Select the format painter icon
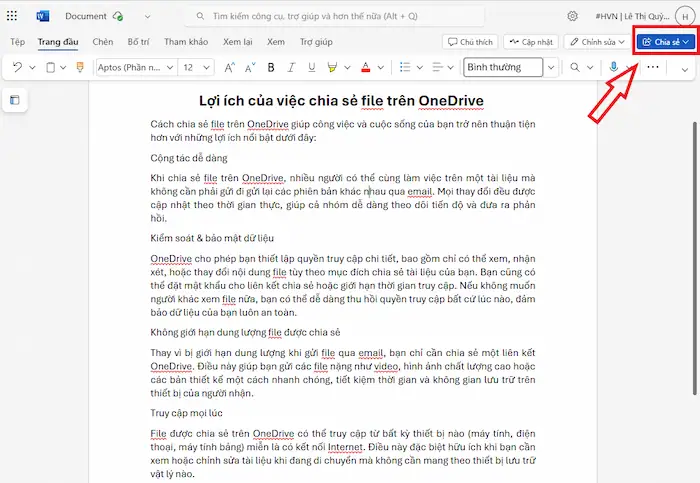The width and height of the screenshot is (700, 483). click(x=80, y=67)
